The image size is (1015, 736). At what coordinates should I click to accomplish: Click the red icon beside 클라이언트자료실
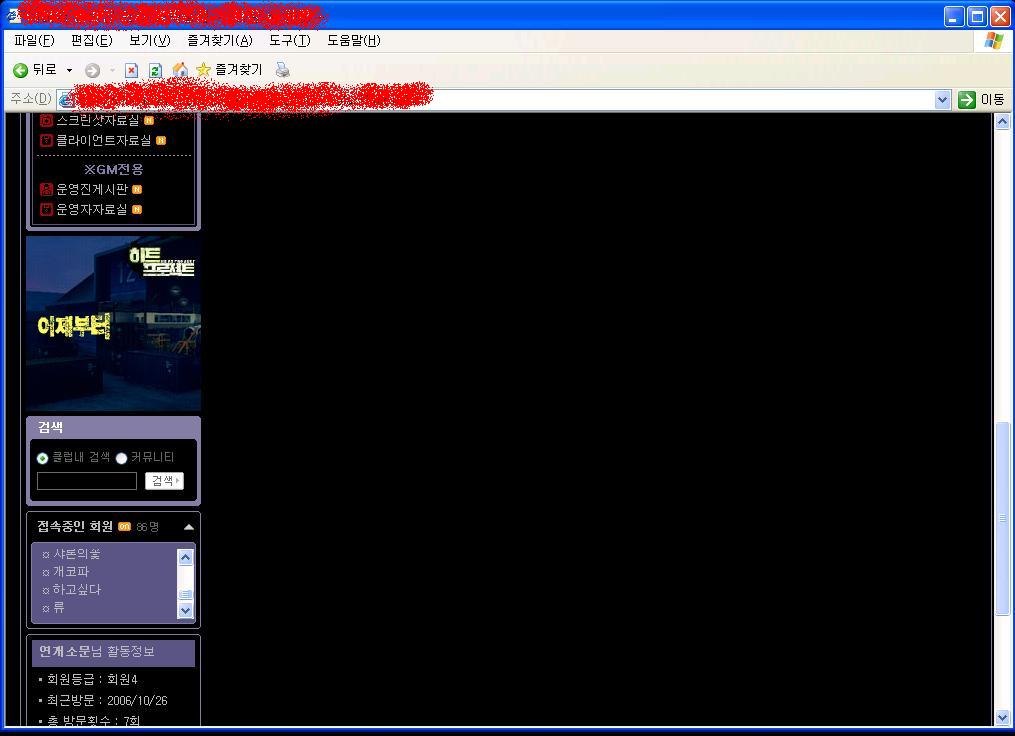tap(46, 140)
